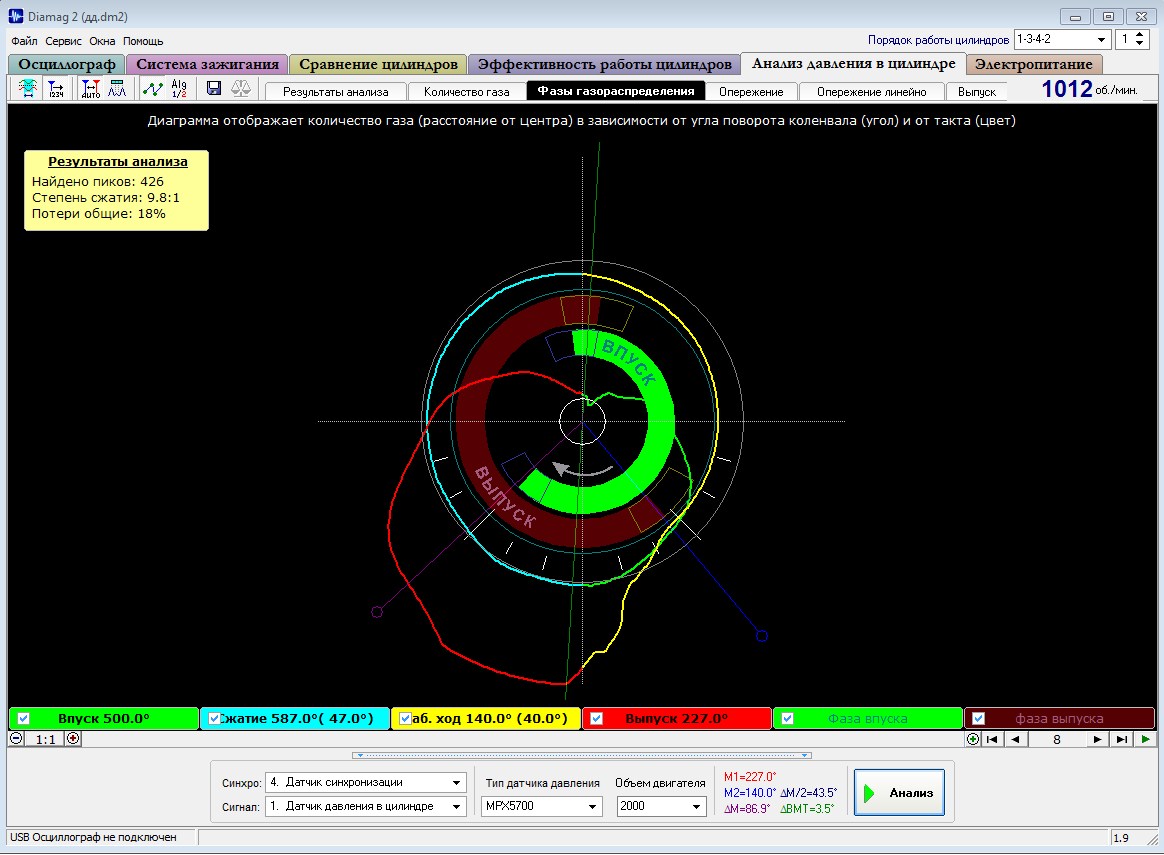The image size is (1164, 855).
Task: Toggle the Раб. ход 140.0° checkbox
Action: click(x=405, y=718)
